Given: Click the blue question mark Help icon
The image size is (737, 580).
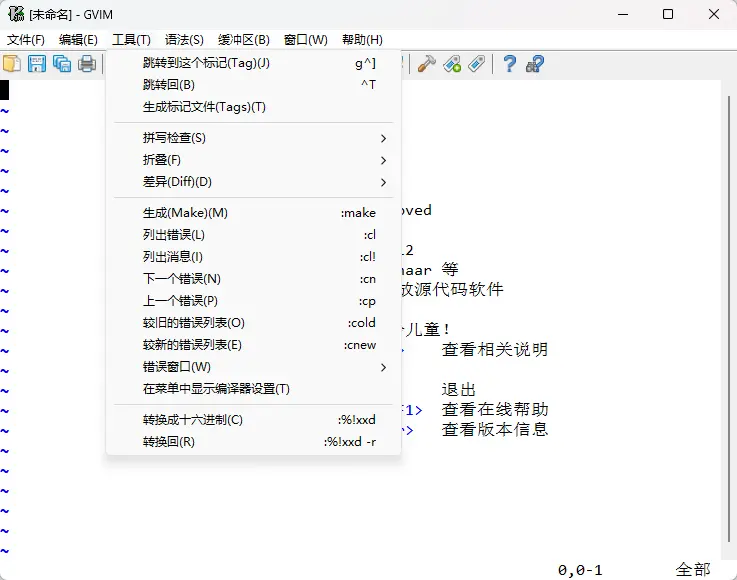Looking at the screenshot, I should 510,63.
